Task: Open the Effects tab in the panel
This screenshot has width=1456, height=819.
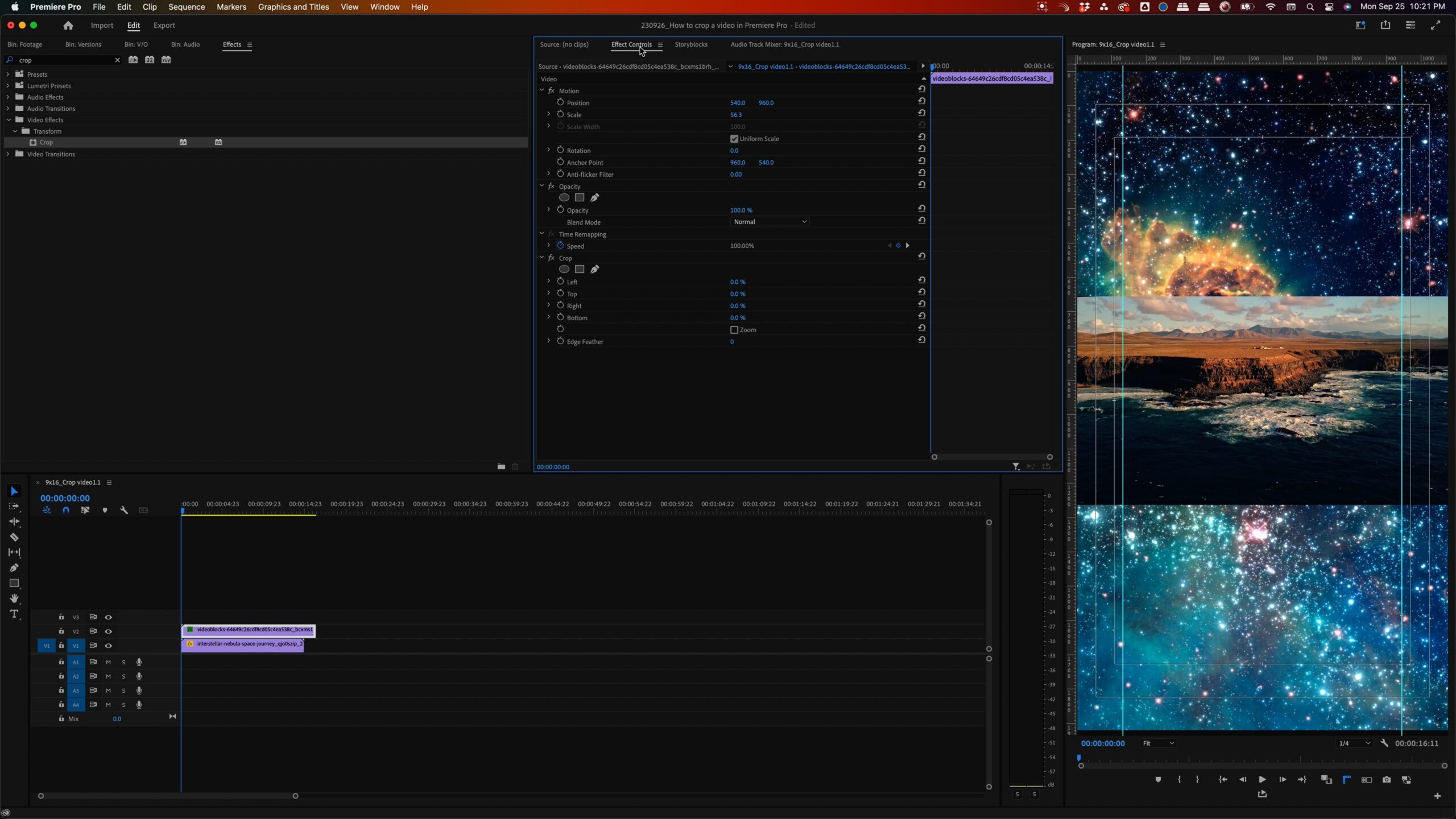Action: (232, 44)
